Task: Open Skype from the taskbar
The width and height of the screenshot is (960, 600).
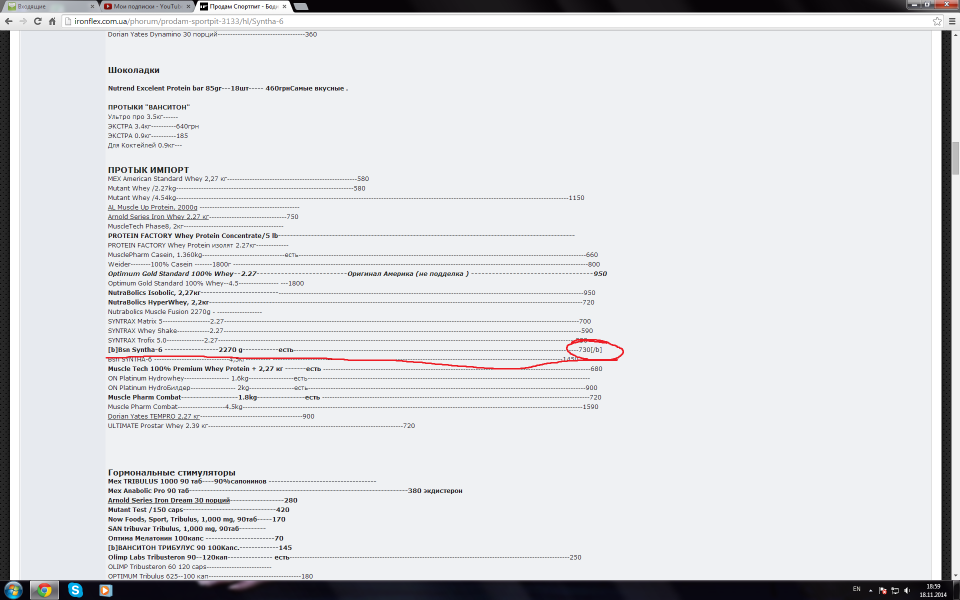Action: pos(76,590)
